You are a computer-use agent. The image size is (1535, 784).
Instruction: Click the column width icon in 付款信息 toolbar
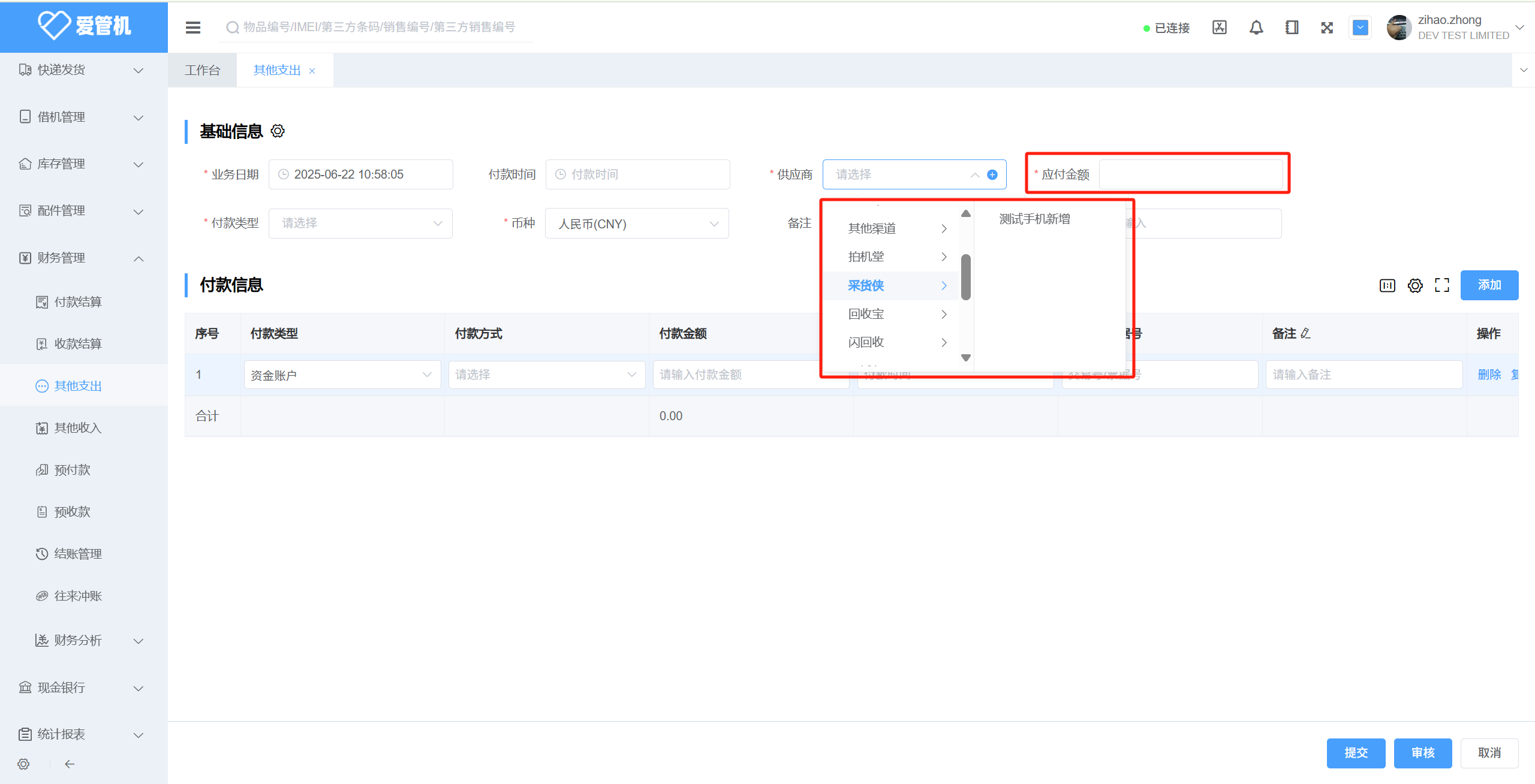pyautogui.click(x=1387, y=285)
